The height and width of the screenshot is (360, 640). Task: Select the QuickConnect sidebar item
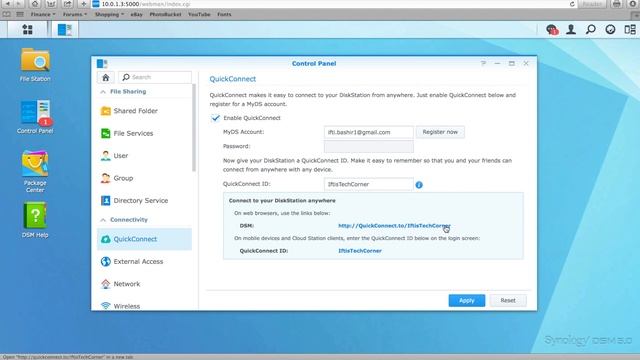tap(144, 239)
